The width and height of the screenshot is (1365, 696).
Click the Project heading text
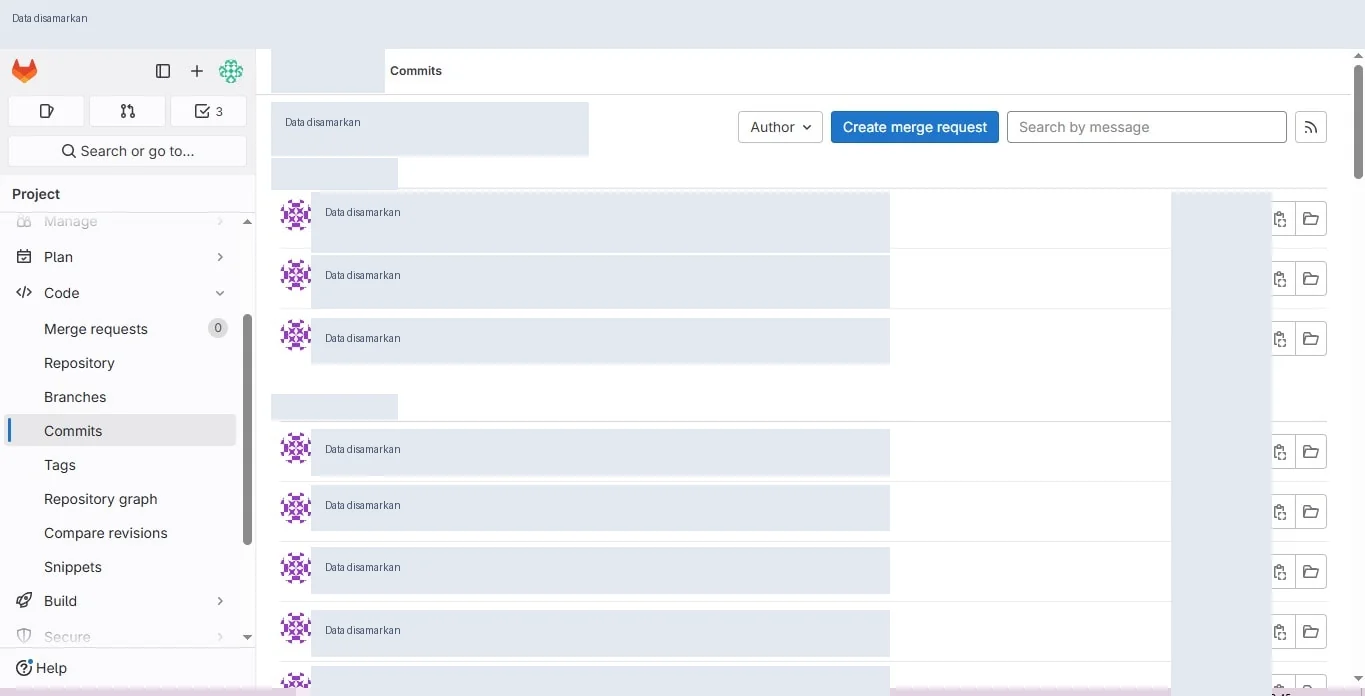click(x=36, y=194)
